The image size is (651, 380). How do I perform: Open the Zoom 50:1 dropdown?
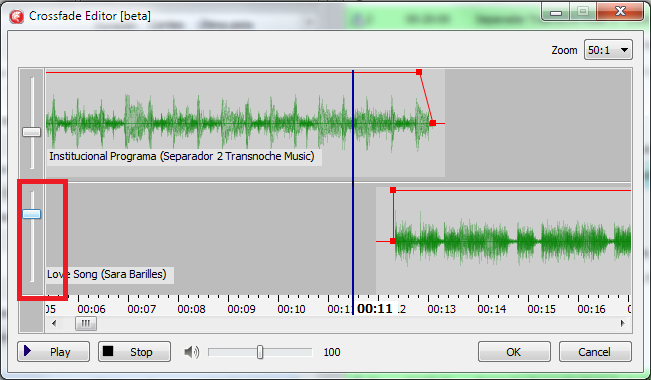[608, 50]
